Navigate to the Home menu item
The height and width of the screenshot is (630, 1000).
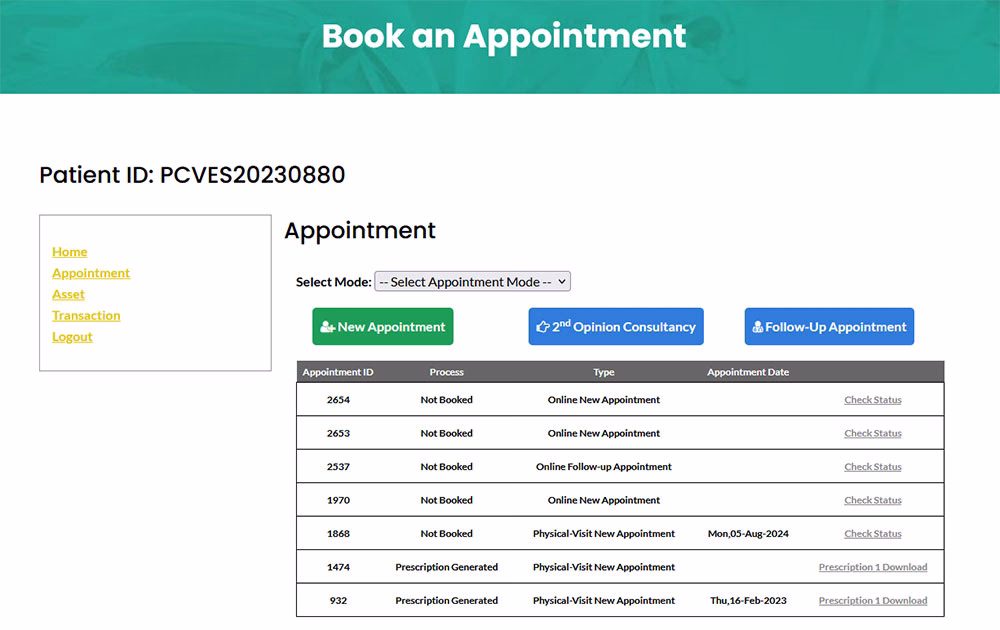point(69,251)
